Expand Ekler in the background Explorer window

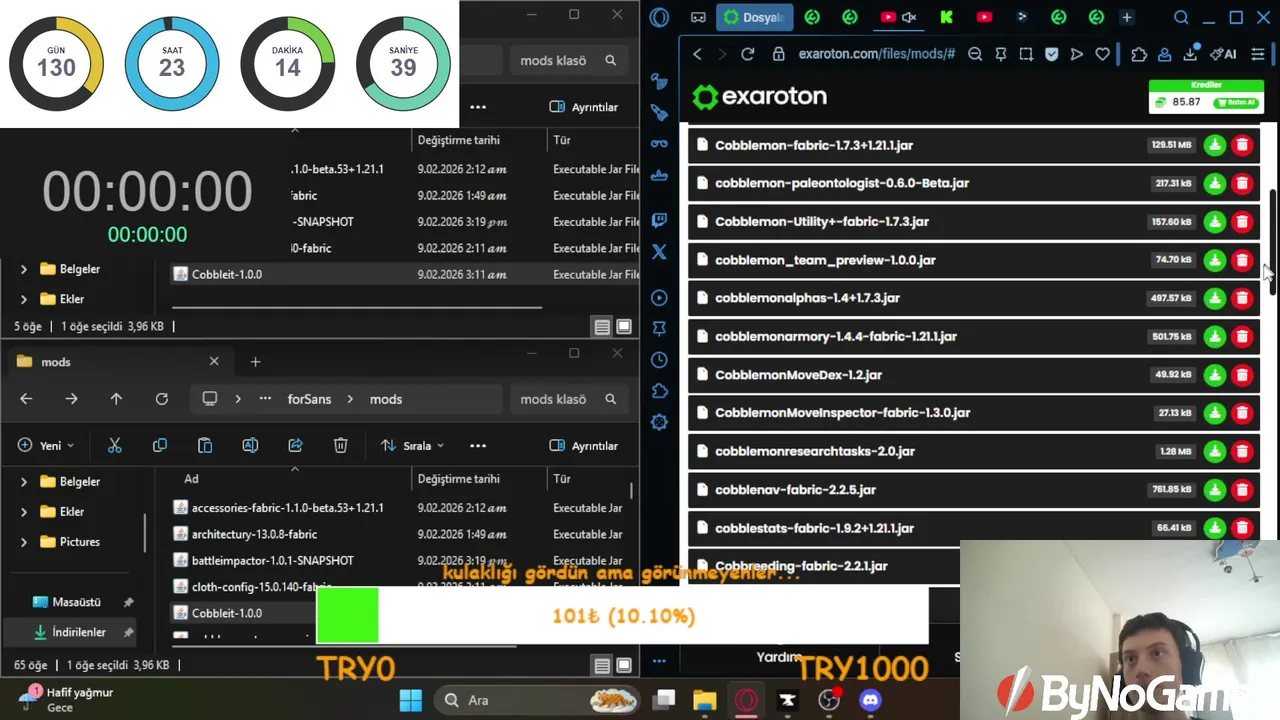tap(24, 299)
